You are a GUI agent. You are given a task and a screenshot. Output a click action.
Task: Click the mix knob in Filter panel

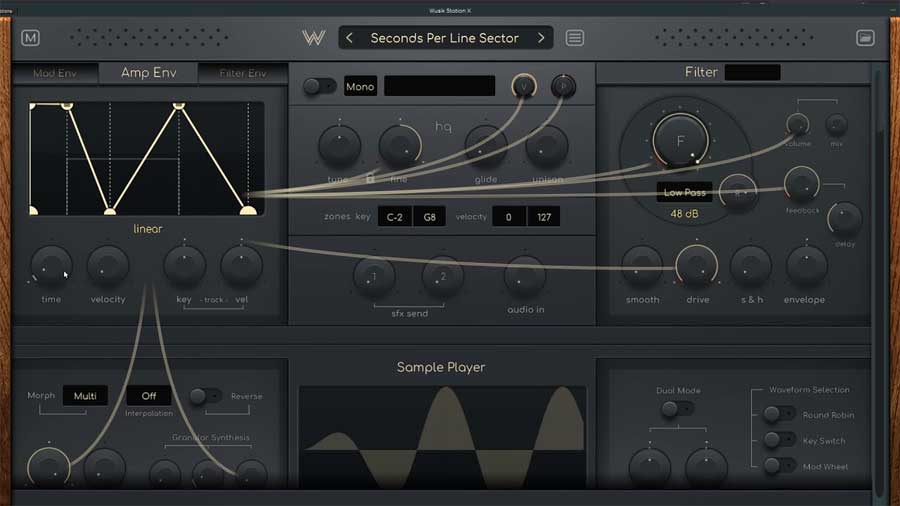pyautogui.click(x=836, y=124)
